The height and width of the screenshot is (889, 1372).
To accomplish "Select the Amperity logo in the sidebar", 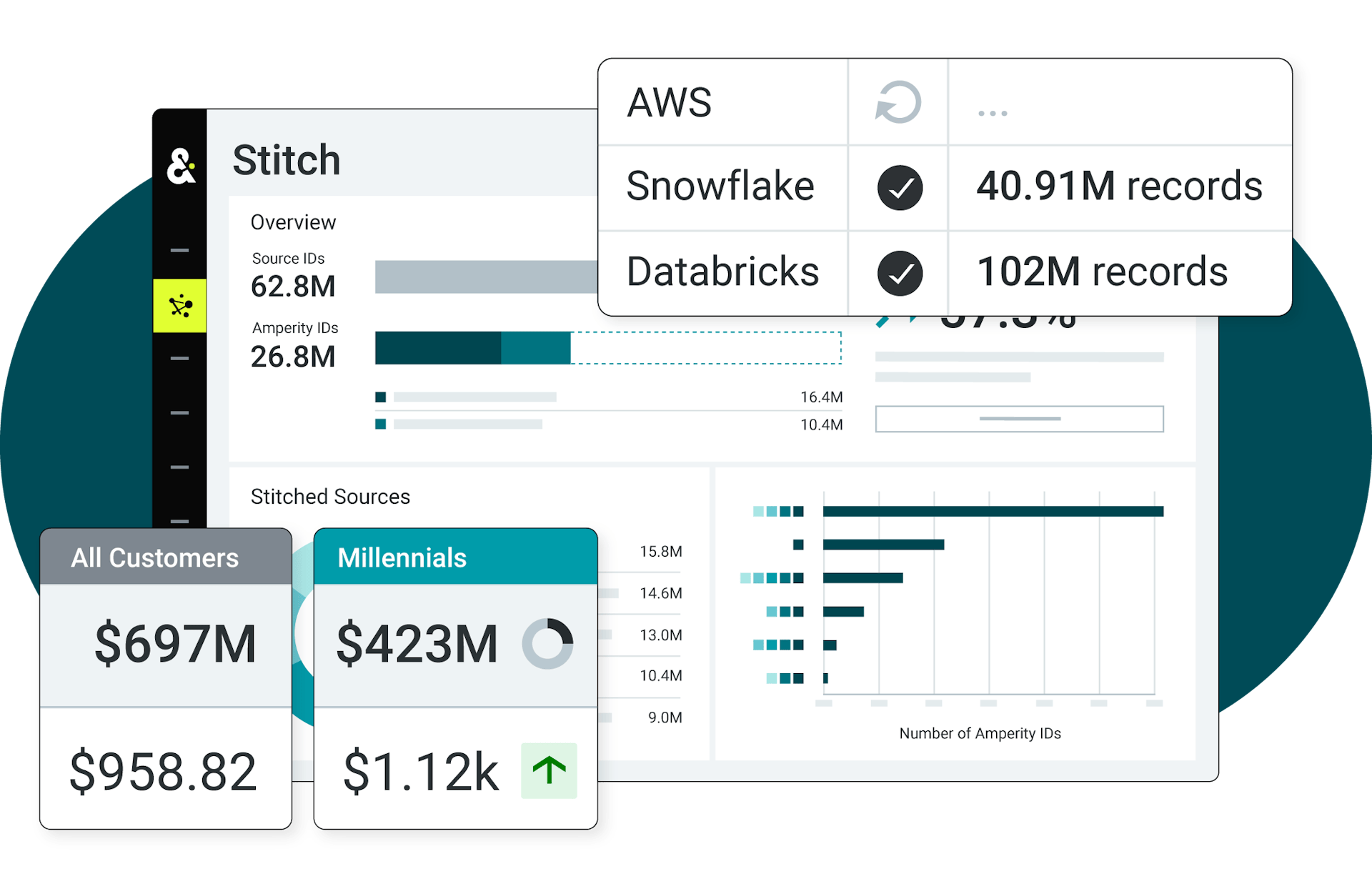I will (180, 164).
